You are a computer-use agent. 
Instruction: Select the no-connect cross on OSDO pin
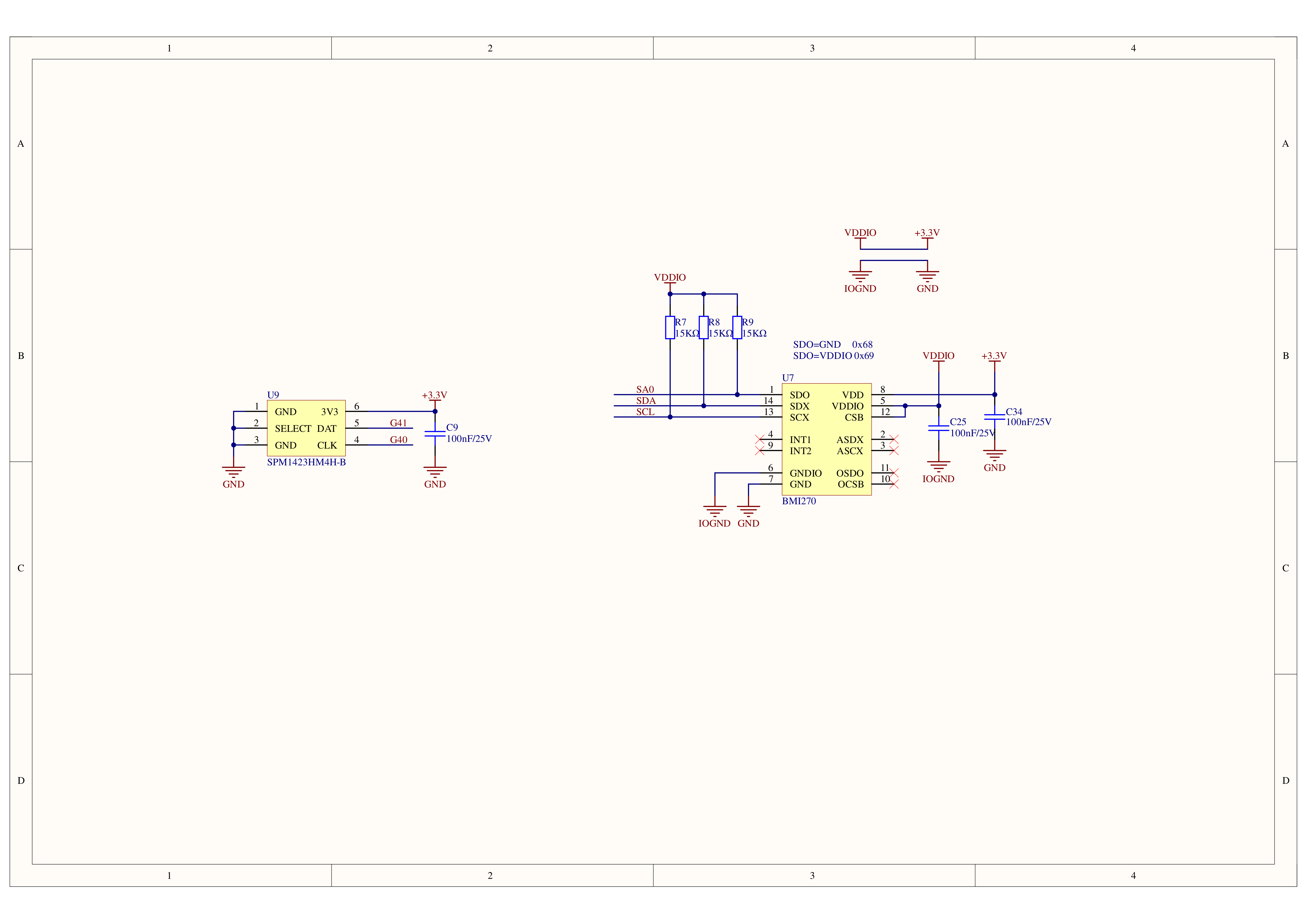(x=894, y=473)
